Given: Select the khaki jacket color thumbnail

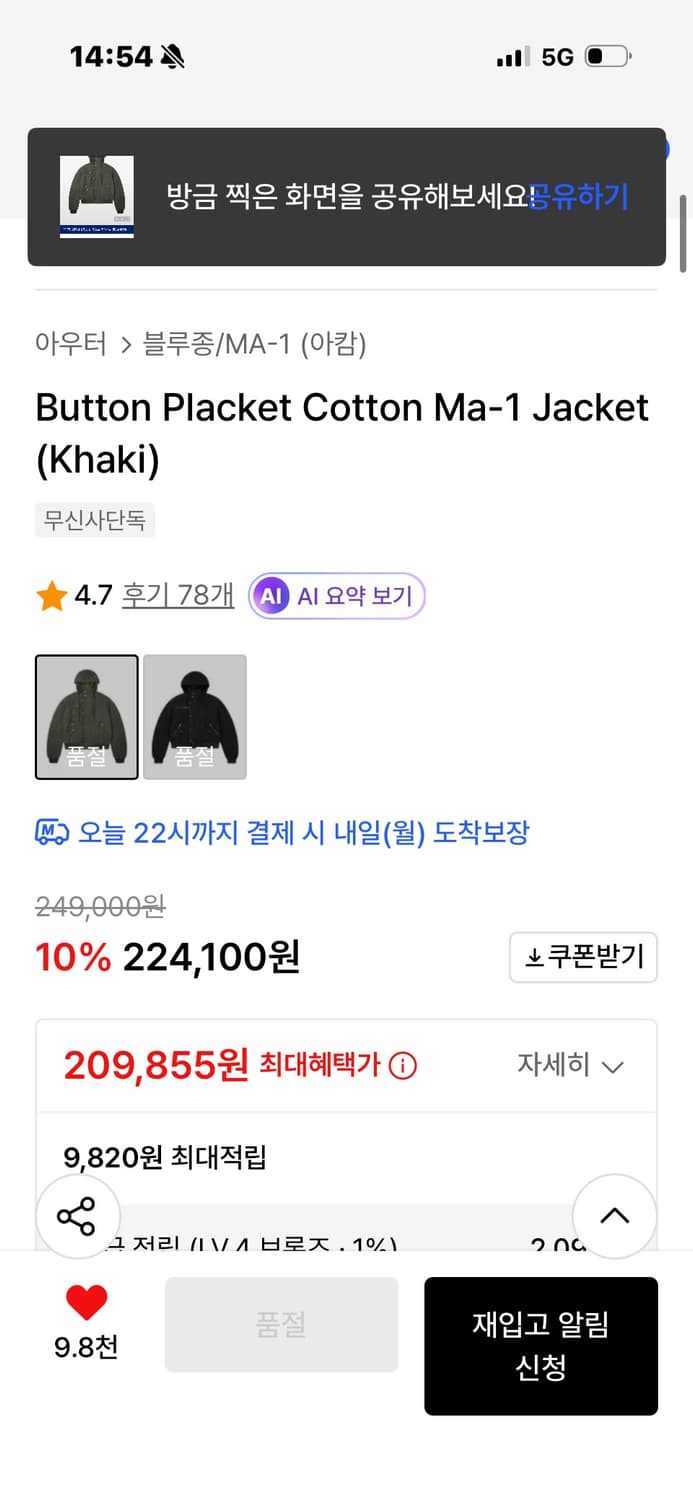Looking at the screenshot, I should pyautogui.click(x=87, y=716).
